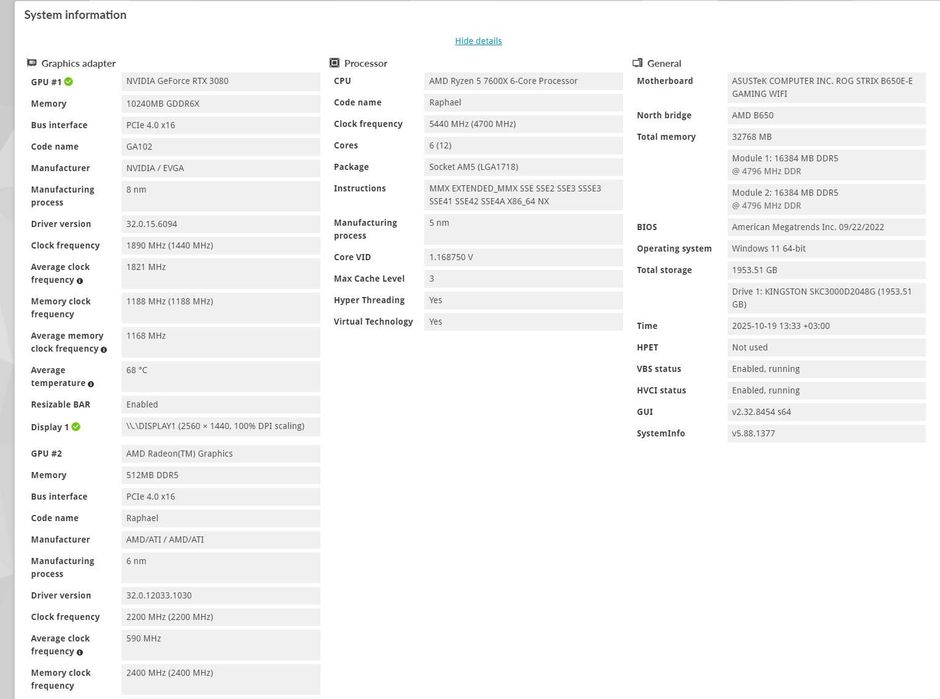Click the 5440 MHz (4700 MHz) clock value
The width and height of the screenshot is (940, 699).
tap(523, 124)
